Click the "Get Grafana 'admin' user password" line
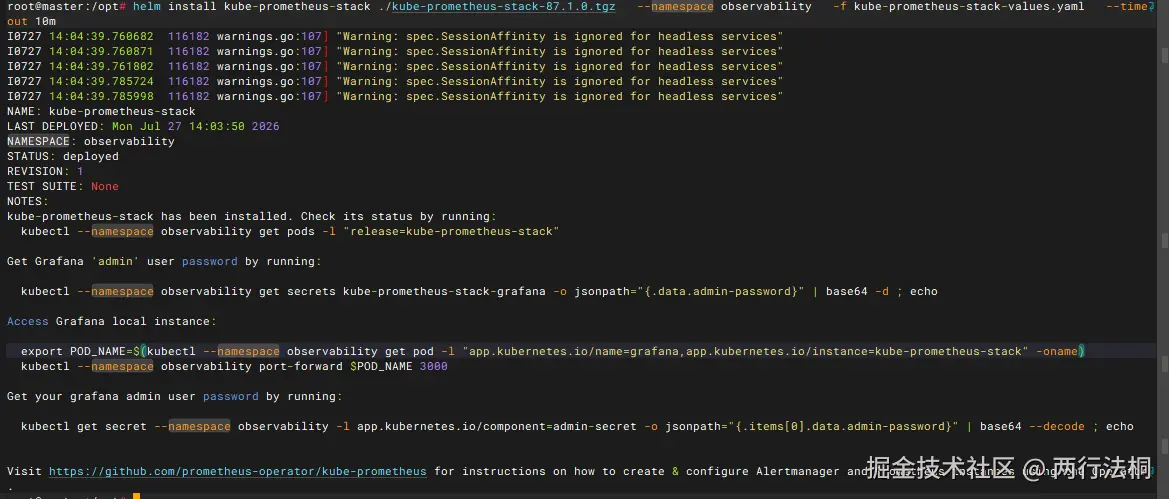The width and height of the screenshot is (1169, 499). click(164, 262)
